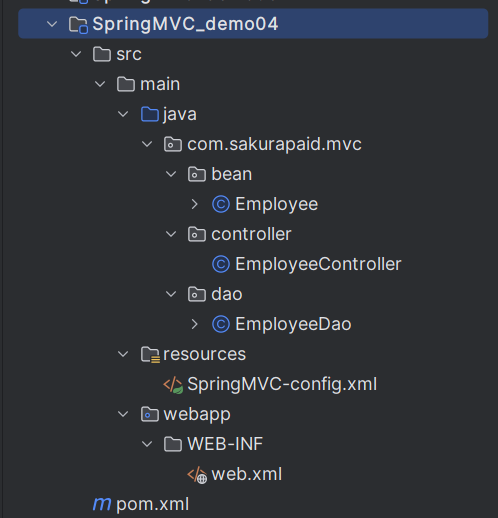Click the SpringMVC-config.xml Spring file icon

pos(173,385)
